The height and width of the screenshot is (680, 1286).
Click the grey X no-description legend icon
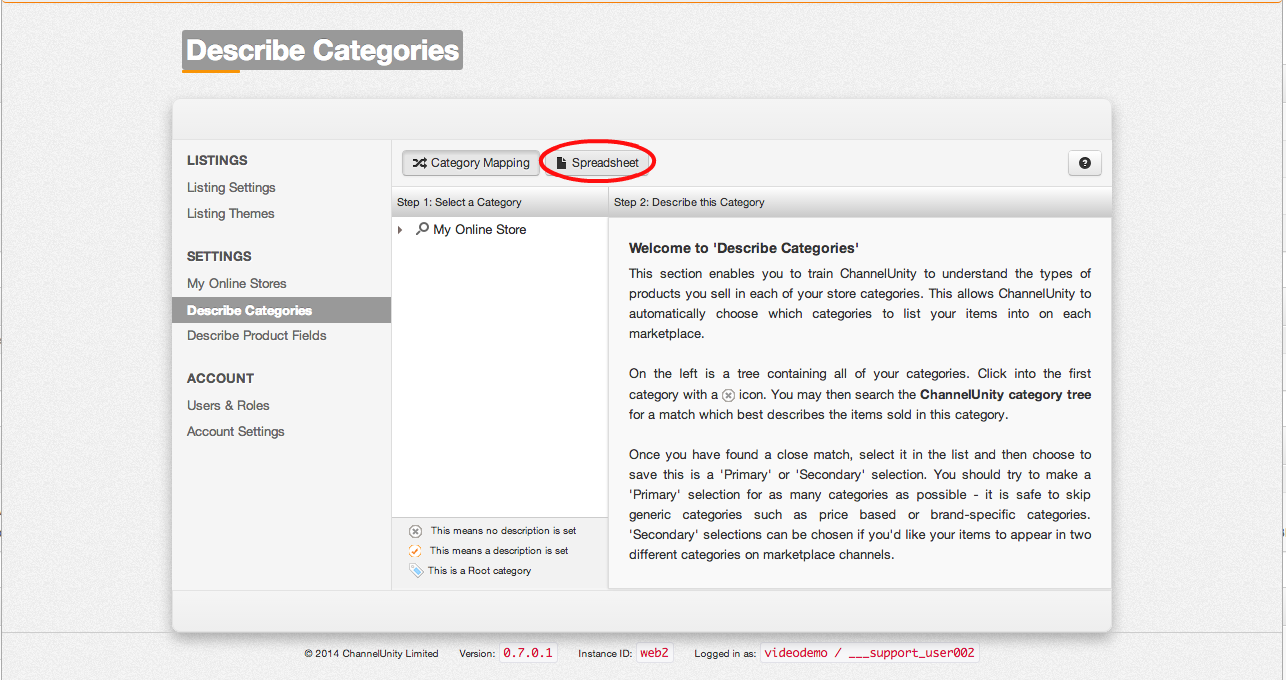(x=416, y=531)
